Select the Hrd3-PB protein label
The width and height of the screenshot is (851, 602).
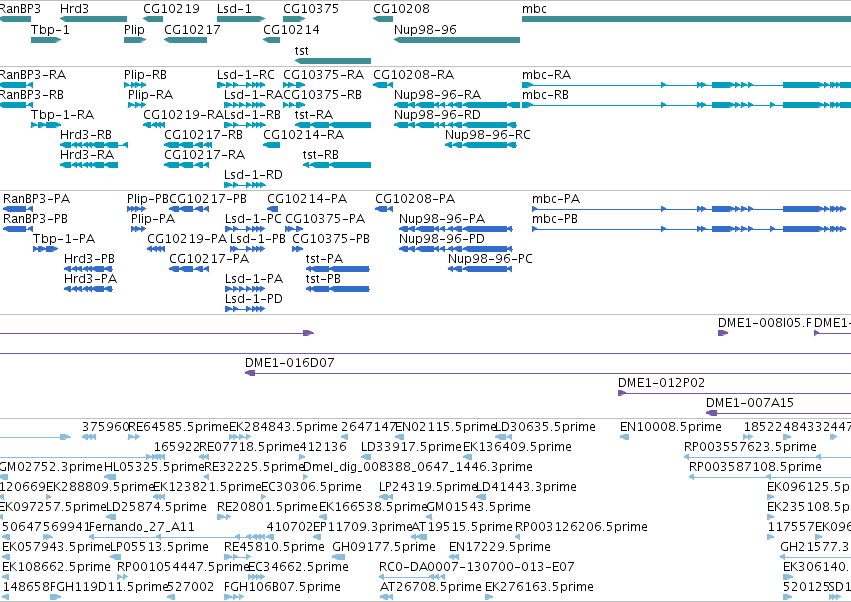[89, 259]
